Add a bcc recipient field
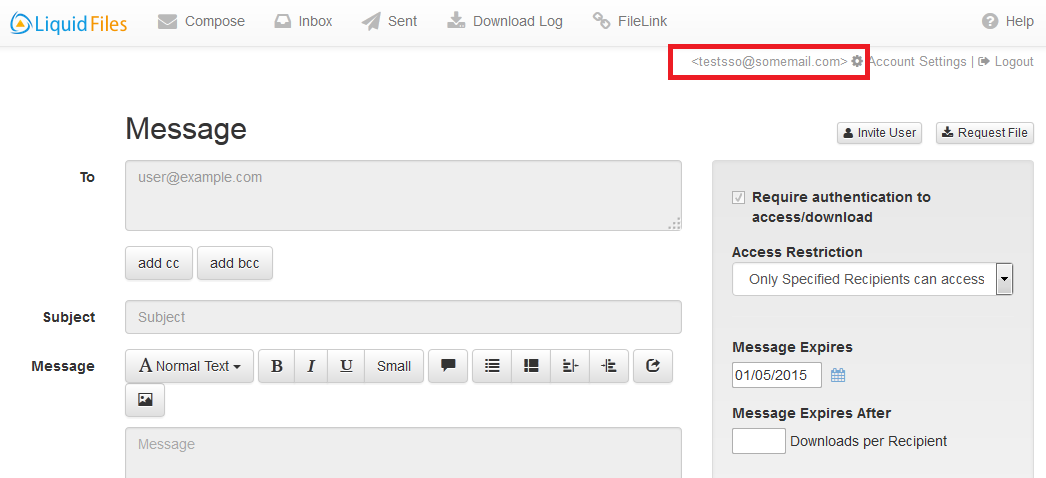 235,263
